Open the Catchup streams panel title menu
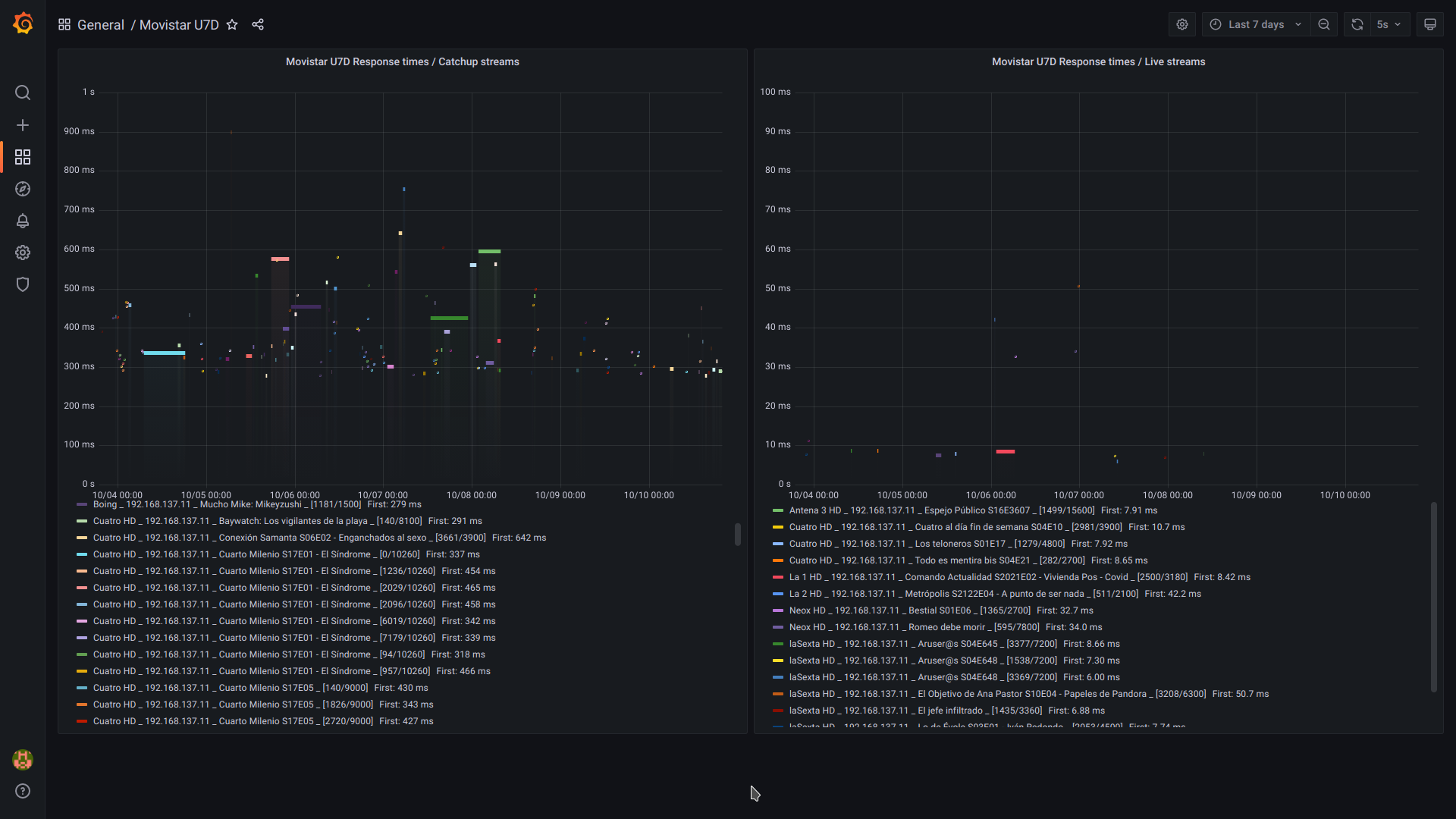The image size is (1456, 819). click(402, 61)
